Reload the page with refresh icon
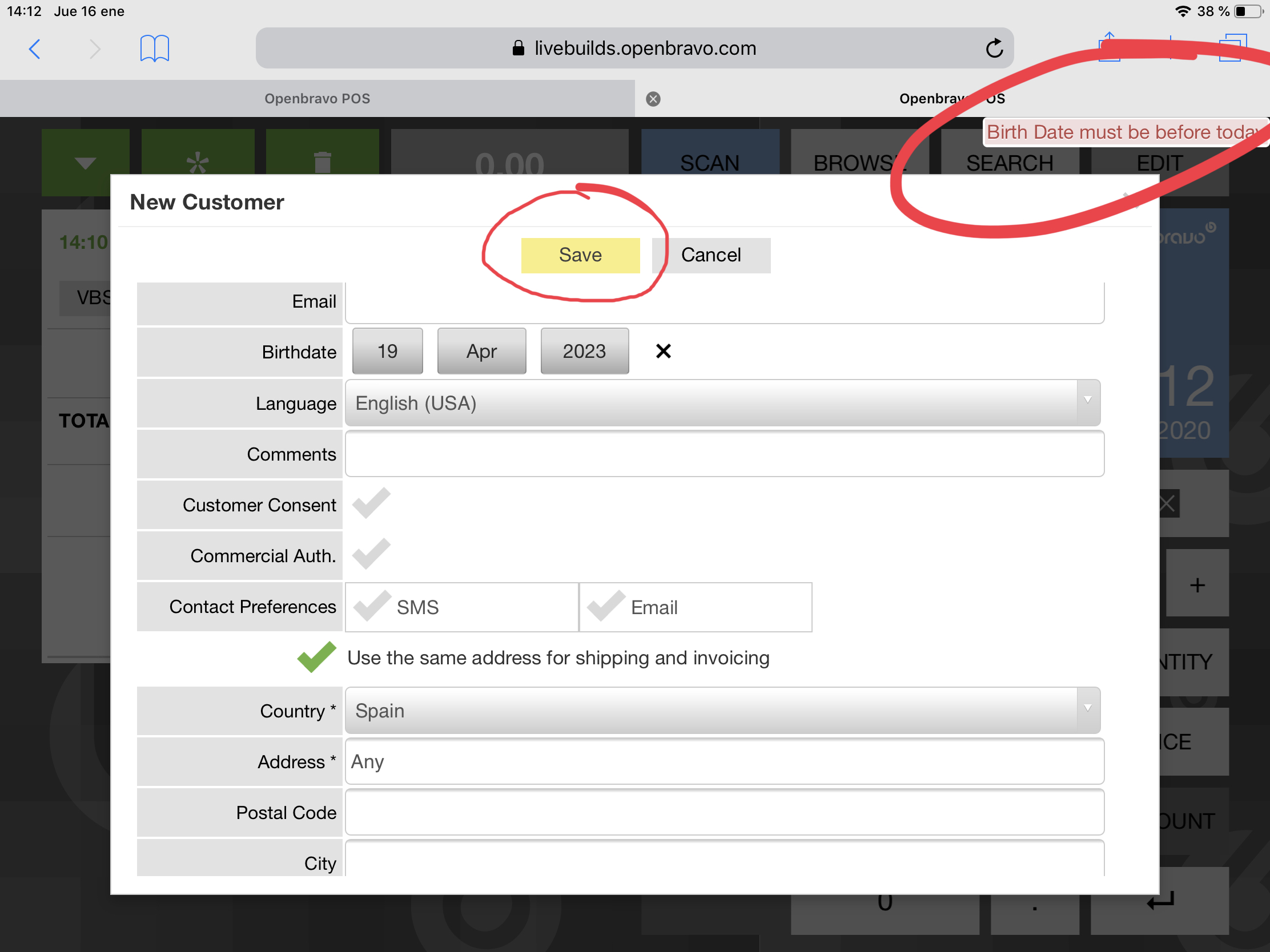Viewport: 1270px width, 952px height. (994, 49)
